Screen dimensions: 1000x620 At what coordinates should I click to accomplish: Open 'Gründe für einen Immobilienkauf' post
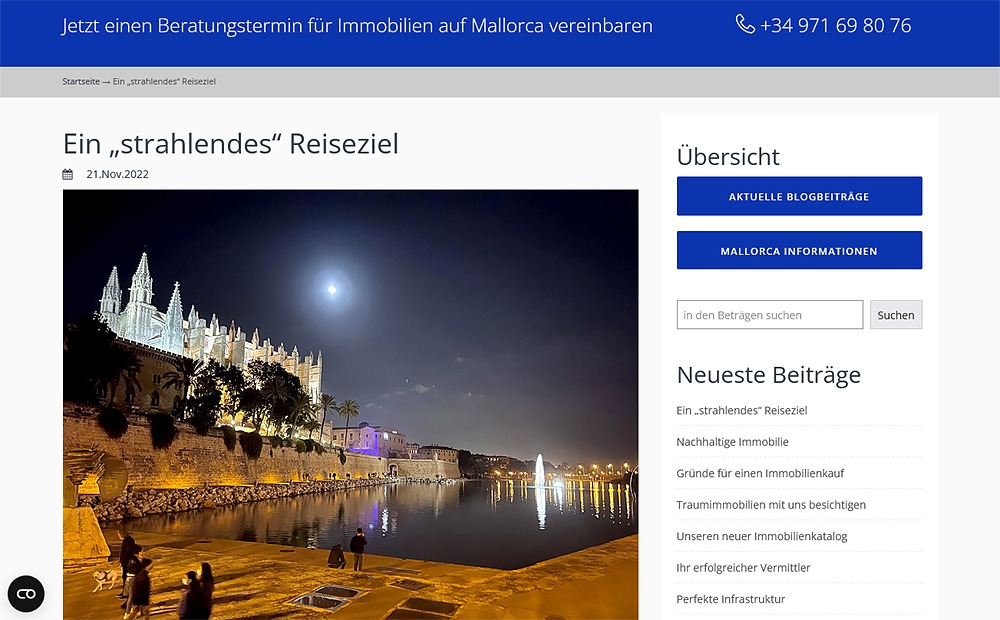[760, 473]
